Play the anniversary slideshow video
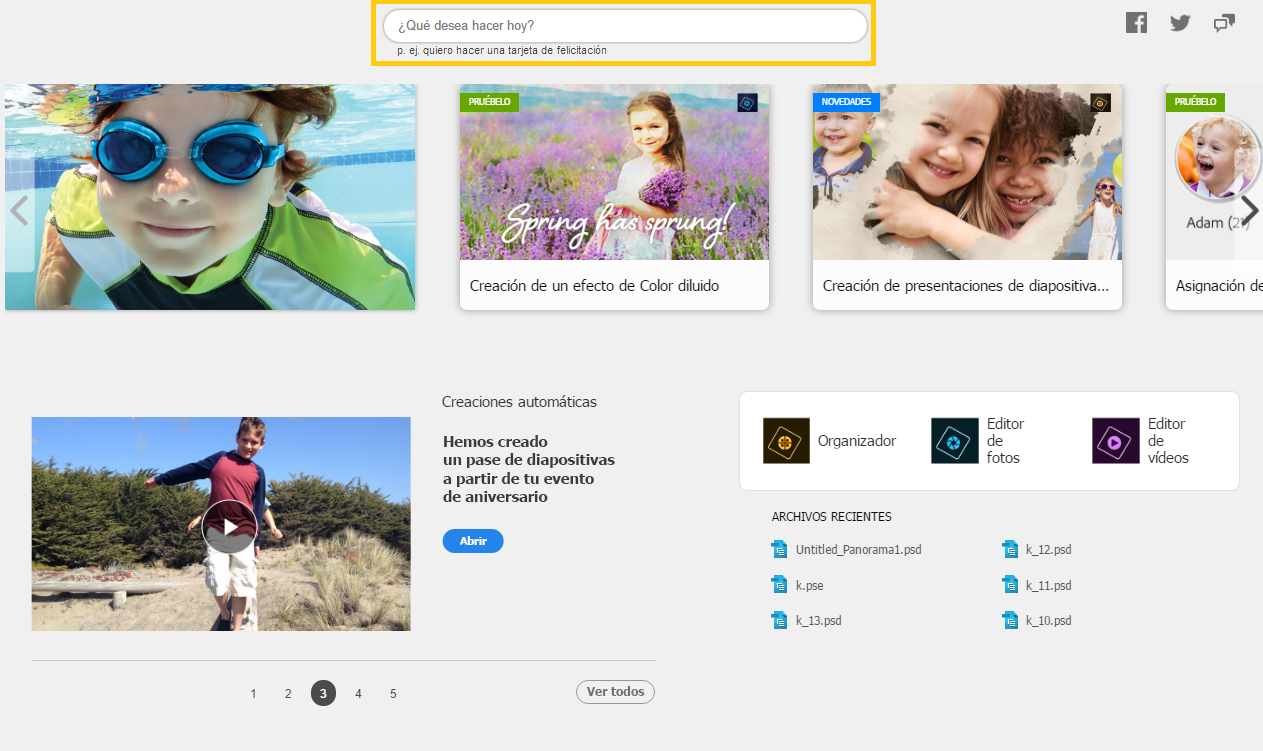The width and height of the screenshot is (1263, 751). 230,526
